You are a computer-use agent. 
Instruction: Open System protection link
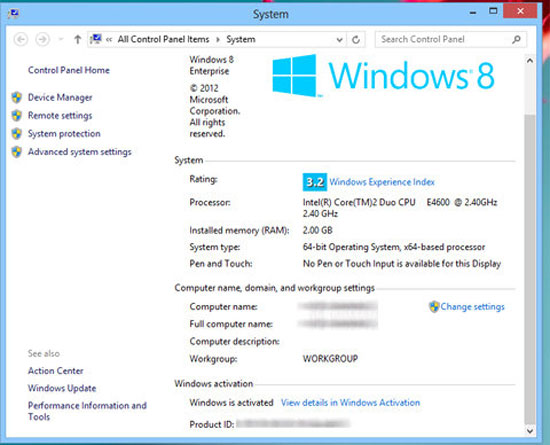[64, 134]
